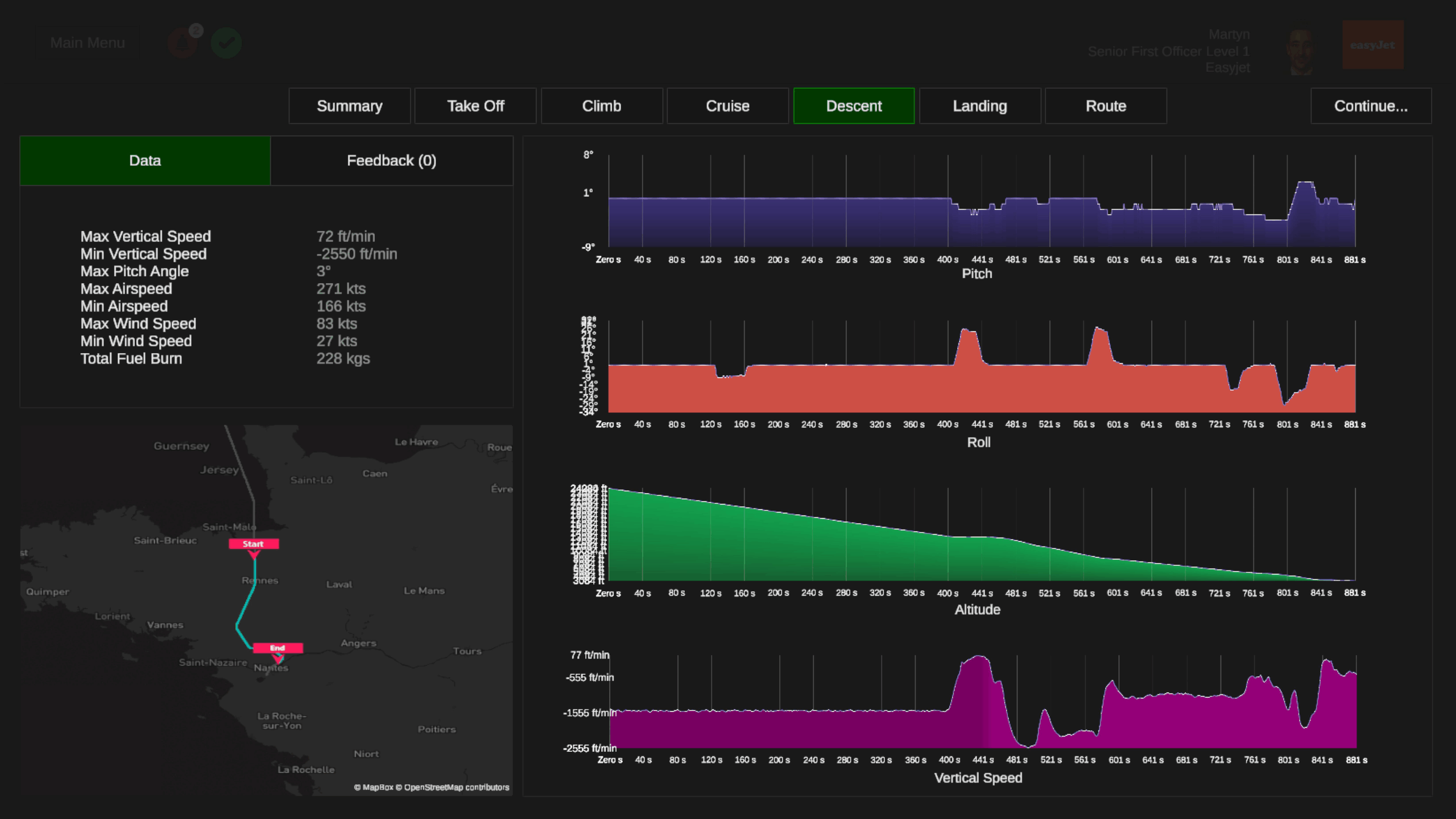View the Cruise phase tab
Viewport: 1456px width, 819px height.
[727, 106]
